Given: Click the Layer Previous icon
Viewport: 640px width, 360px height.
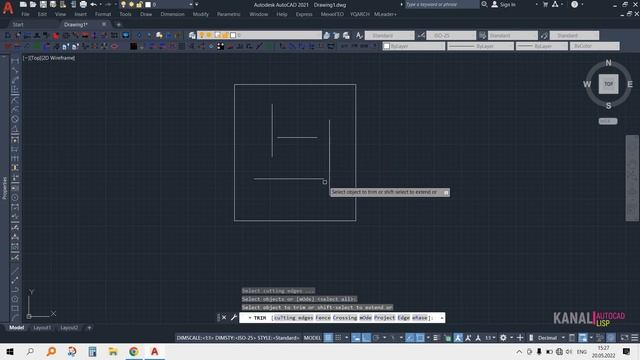Looking at the screenshot, I should click(x=336, y=36).
